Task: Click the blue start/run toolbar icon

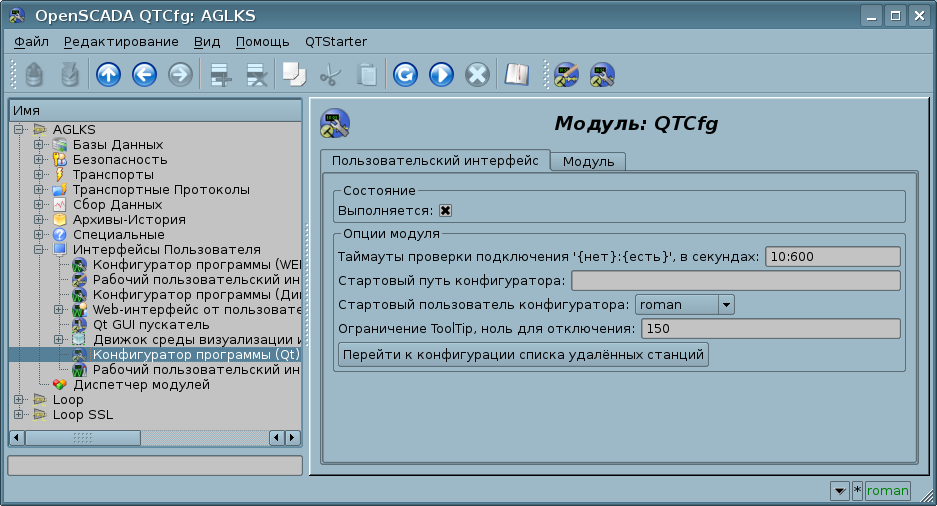Action: point(441,74)
